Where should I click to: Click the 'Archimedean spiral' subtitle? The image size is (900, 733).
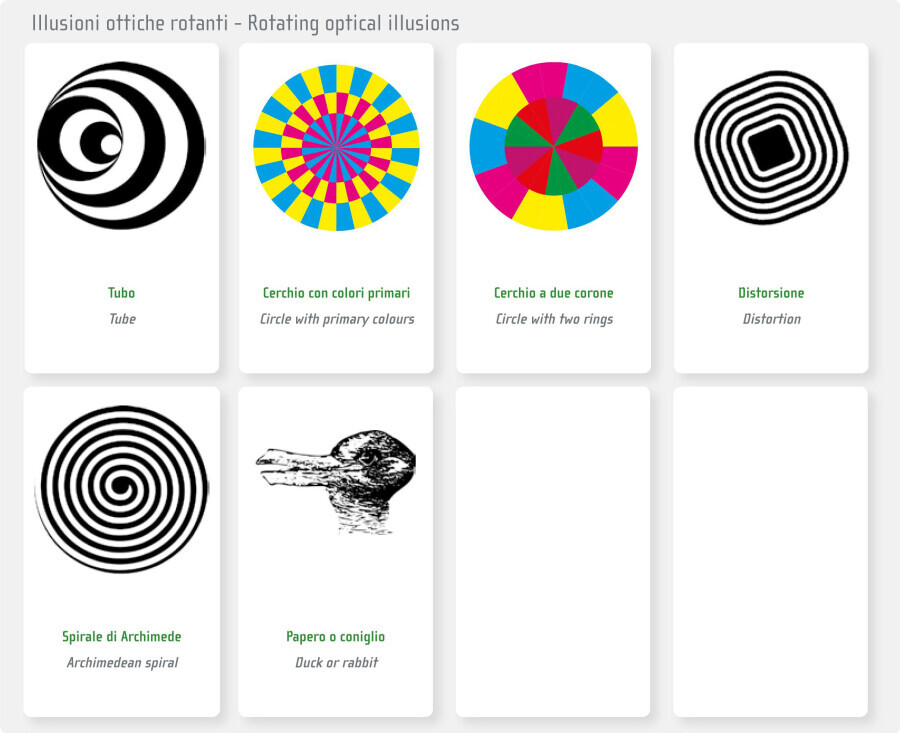(122, 662)
